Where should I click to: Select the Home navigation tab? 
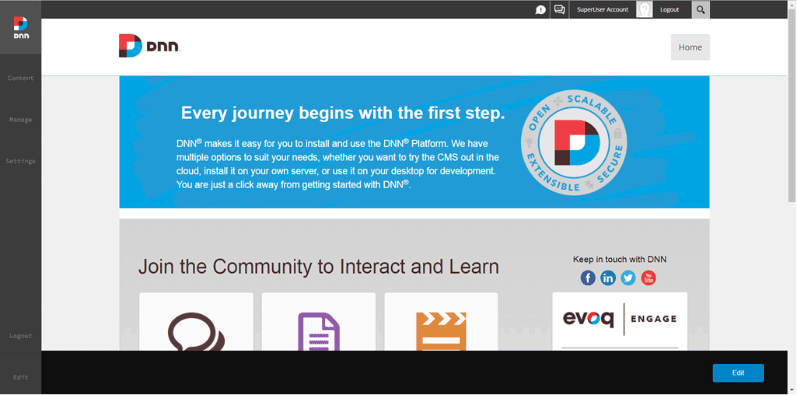(690, 47)
